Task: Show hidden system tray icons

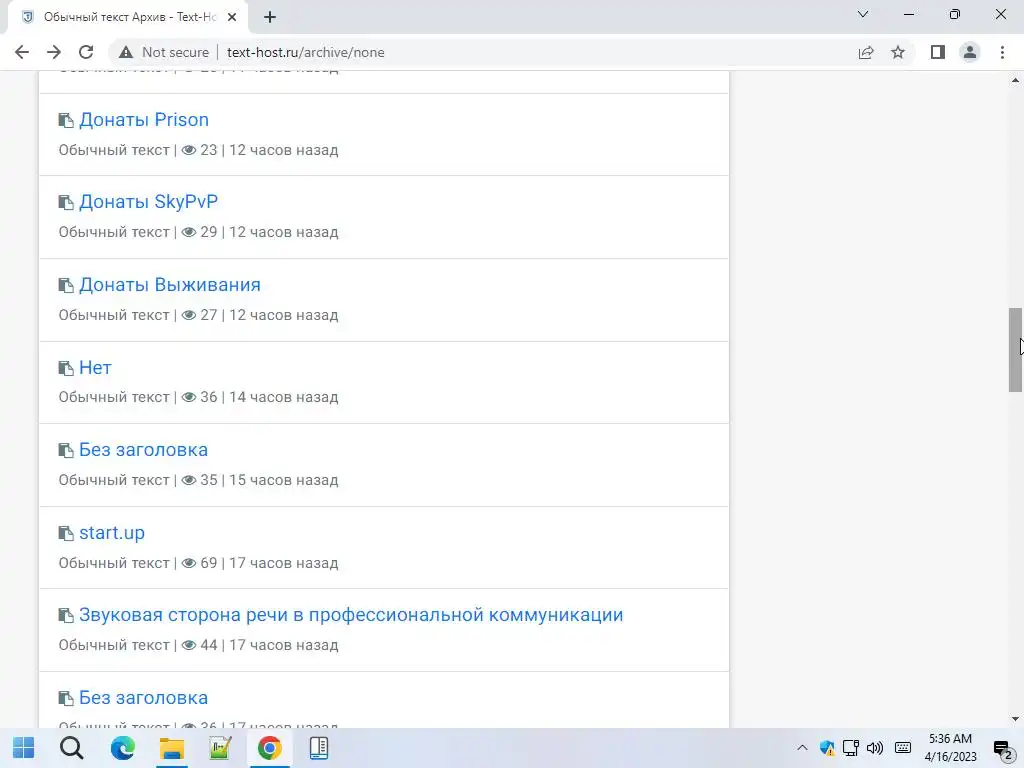Action: 803,748
